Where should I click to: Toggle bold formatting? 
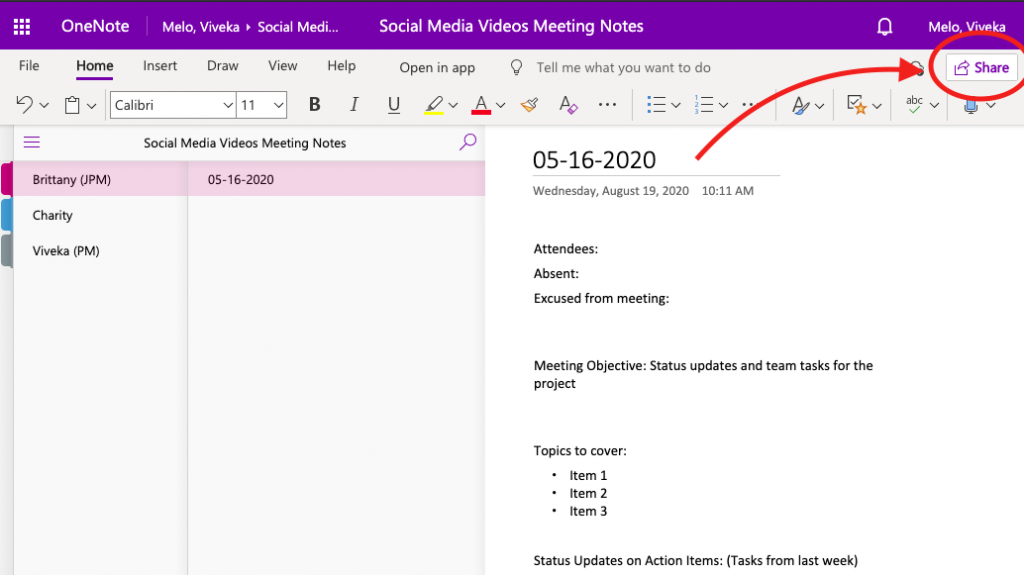click(315, 105)
